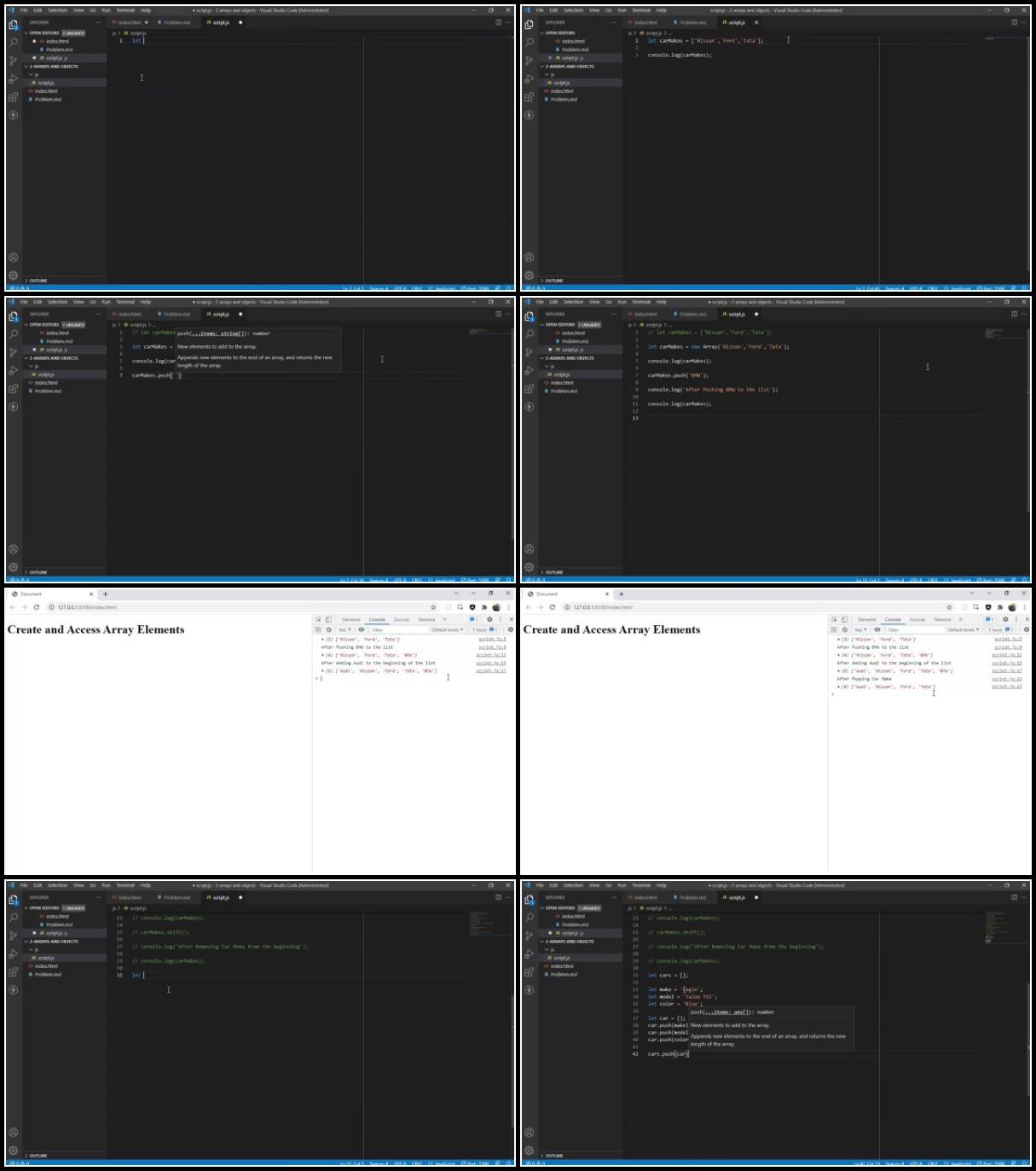The height and width of the screenshot is (1171, 1036).
Task: Open the Problem.md tab in the editor showing only ['Nissan','Ford','Tata'] logged
Action: (692, 22)
